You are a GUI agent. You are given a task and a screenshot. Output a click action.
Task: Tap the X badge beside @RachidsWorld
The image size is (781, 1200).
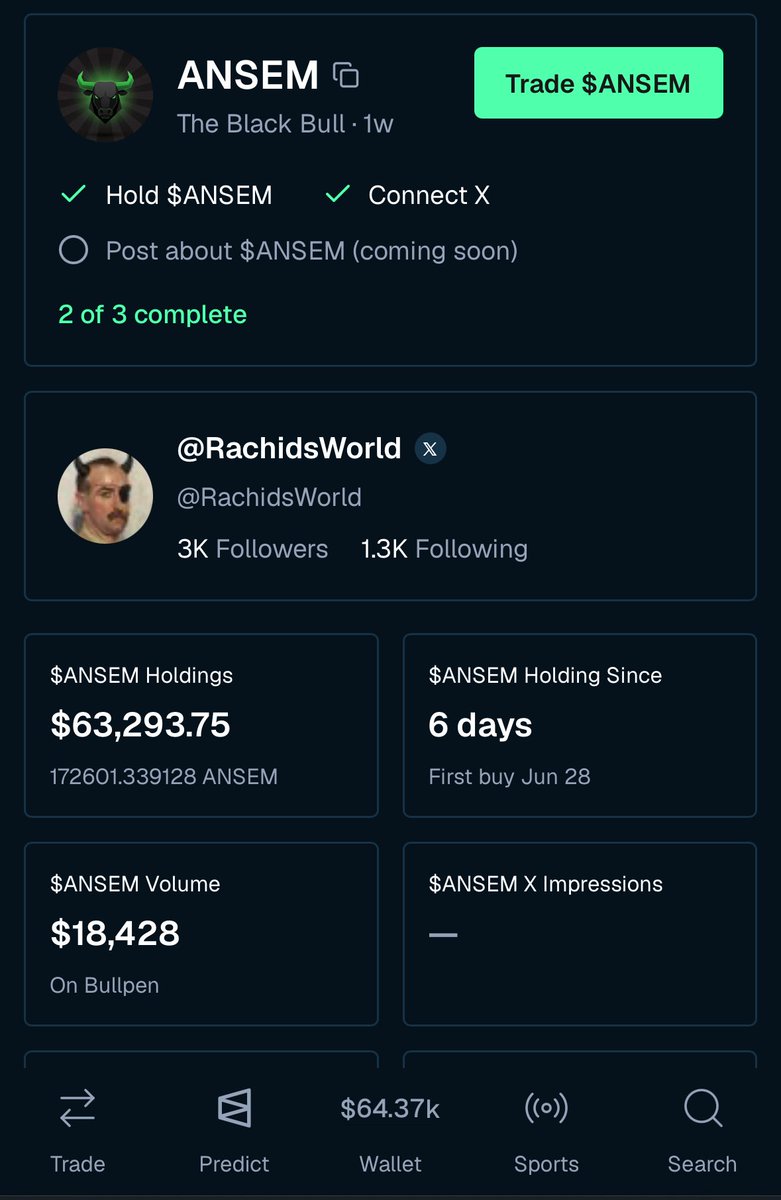pyautogui.click(x=430, y=449)
